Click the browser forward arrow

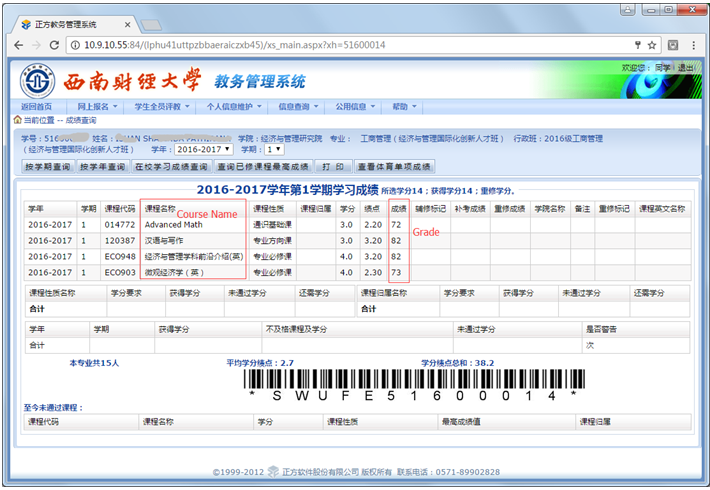pos(36,45)
